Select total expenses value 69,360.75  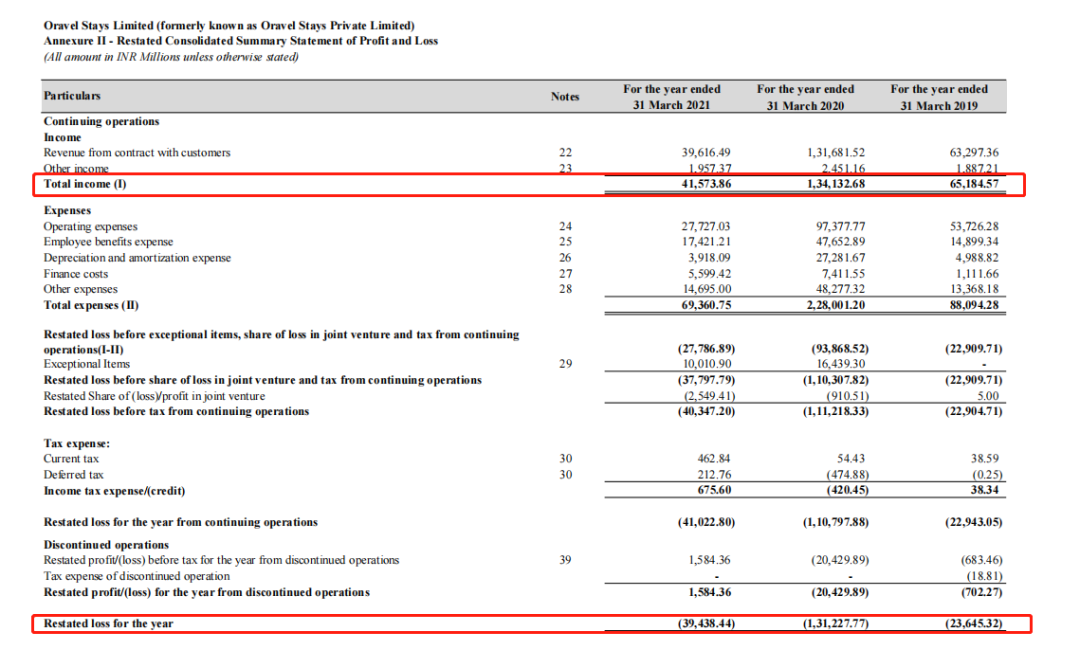click(x=706, y=305)
